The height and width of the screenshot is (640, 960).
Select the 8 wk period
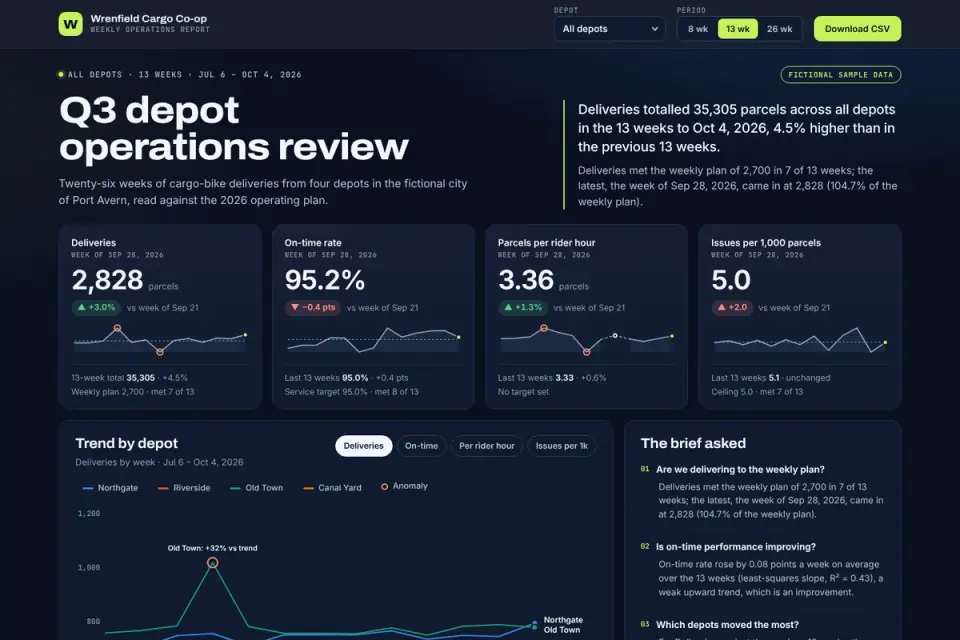coord(697,29)
